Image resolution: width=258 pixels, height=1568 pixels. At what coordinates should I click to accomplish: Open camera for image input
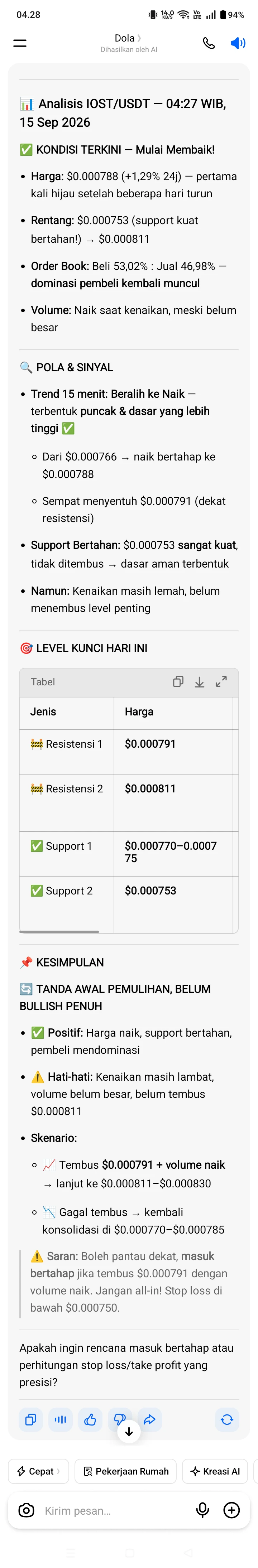(26, 1510)
